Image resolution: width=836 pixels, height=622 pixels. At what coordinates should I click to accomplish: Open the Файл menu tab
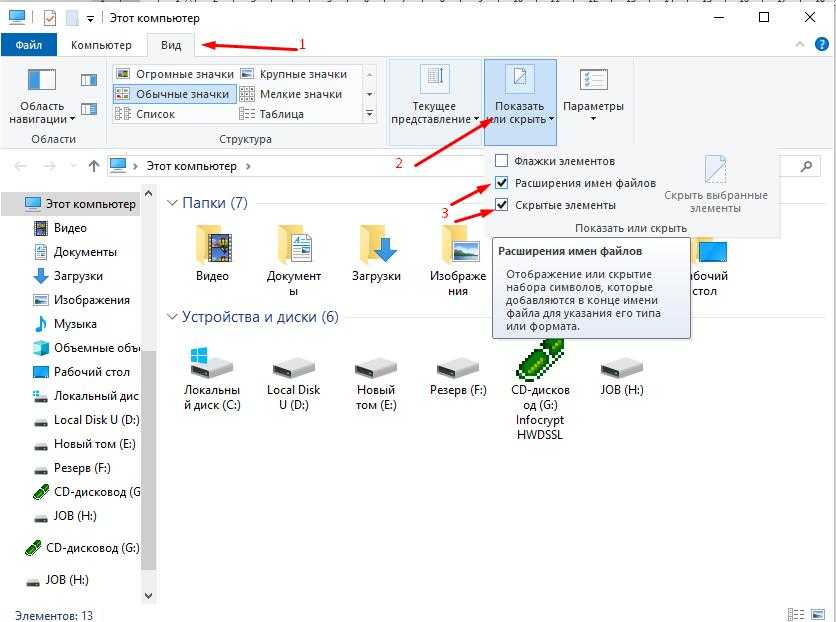pyautogui.click(x=29, y=45)
